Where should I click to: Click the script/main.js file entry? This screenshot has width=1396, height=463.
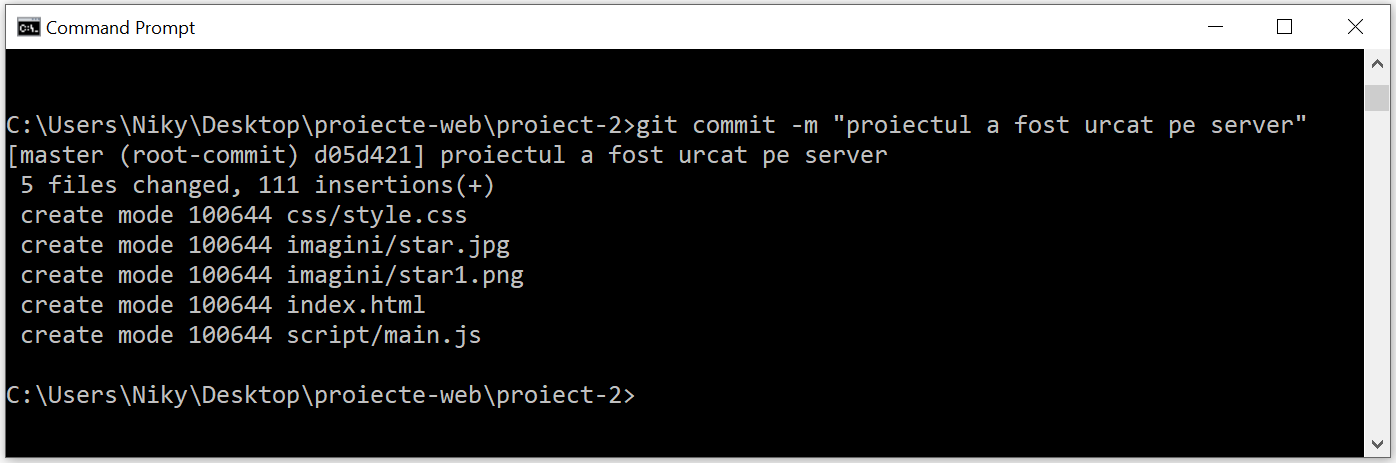383,336
